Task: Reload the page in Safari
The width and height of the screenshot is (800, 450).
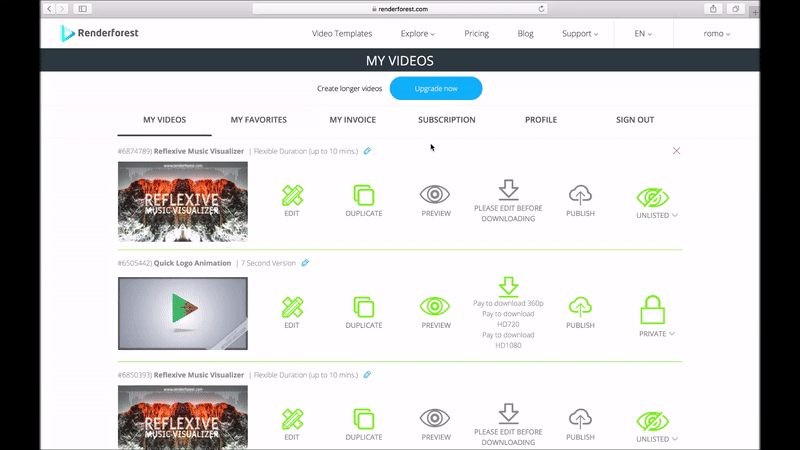Action: coord(541,9)
